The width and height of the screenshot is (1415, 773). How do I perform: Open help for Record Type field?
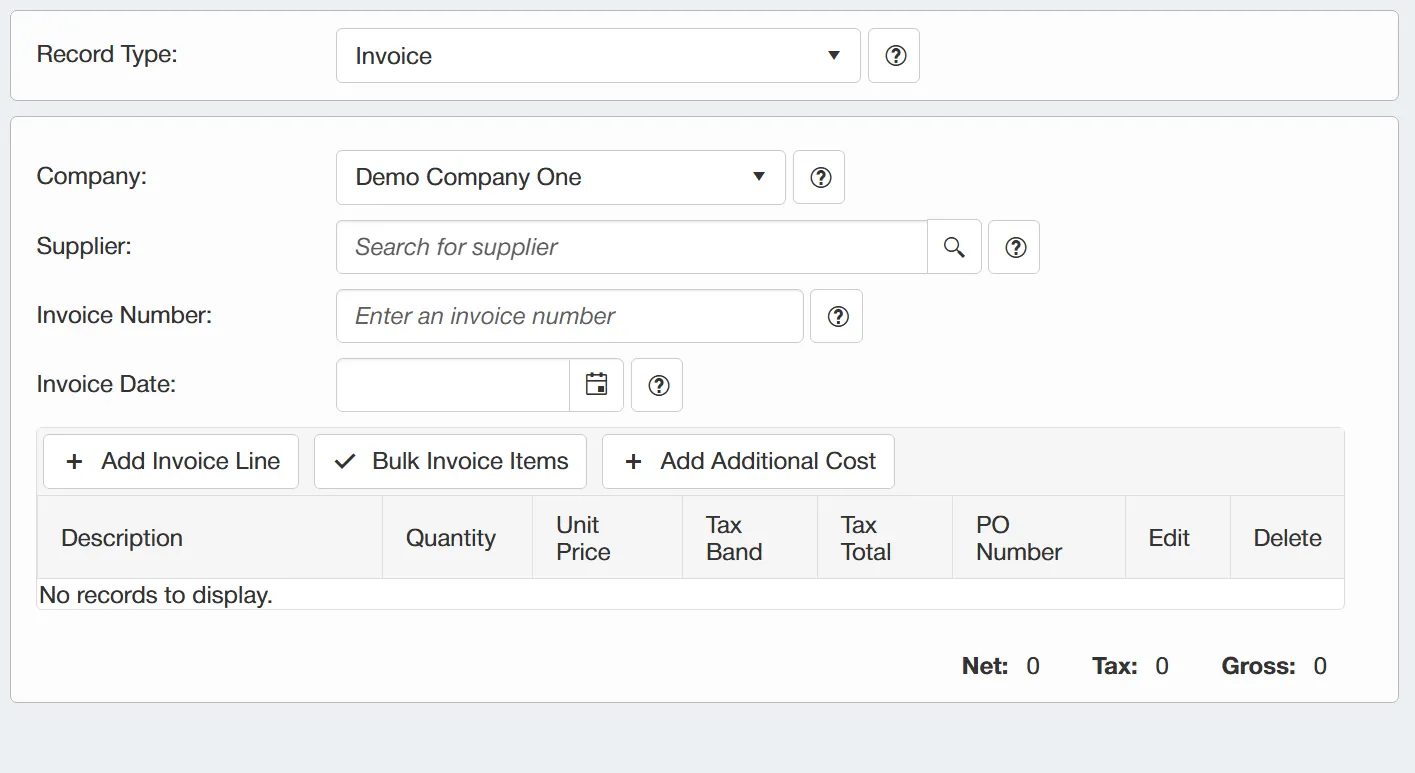point(894,55)
